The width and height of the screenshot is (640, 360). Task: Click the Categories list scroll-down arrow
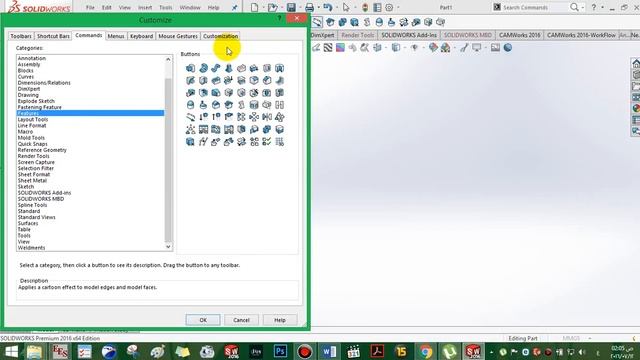click(168, 247)
